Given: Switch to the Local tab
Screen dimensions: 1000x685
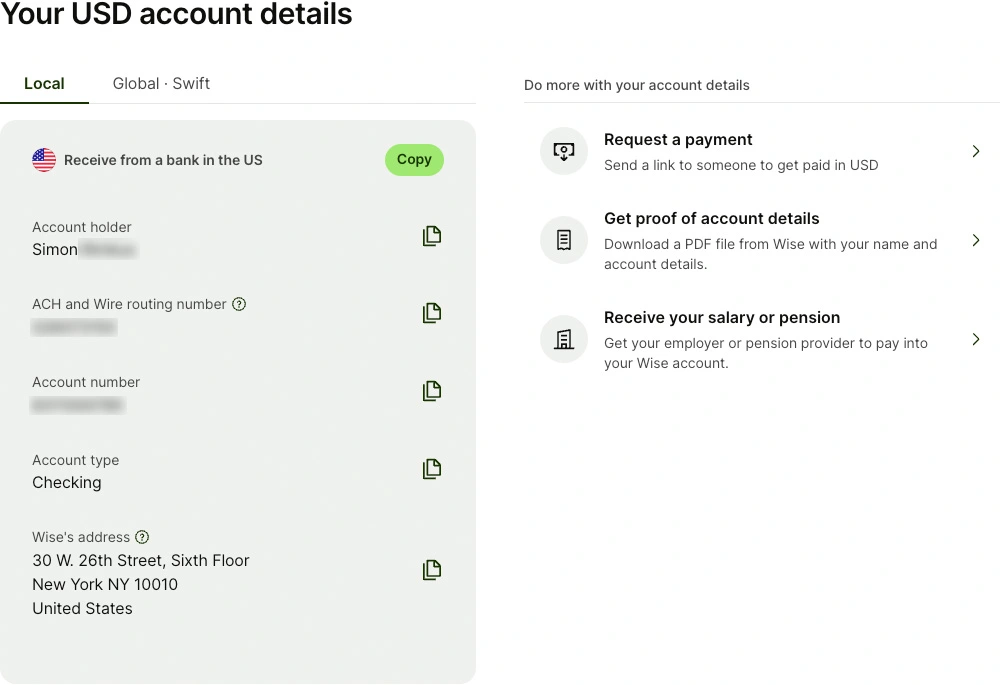Looking at the screenshot, I should click(44, 84).
